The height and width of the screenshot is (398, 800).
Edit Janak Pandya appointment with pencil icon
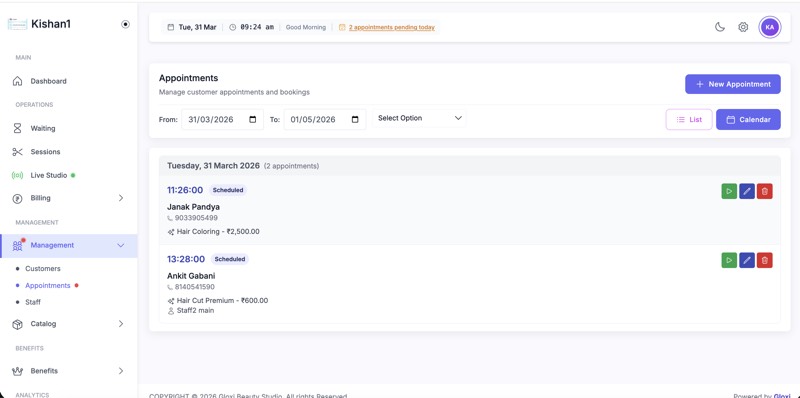click(x=747, y=191)
